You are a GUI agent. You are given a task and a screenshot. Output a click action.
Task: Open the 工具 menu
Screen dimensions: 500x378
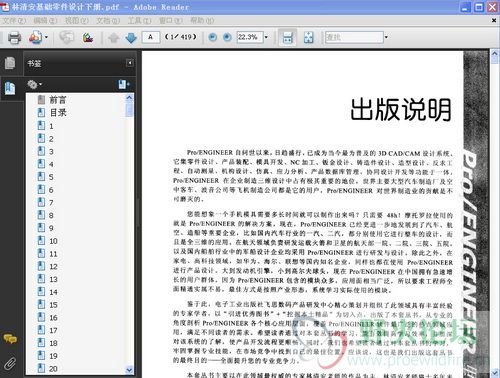point(139,21)
